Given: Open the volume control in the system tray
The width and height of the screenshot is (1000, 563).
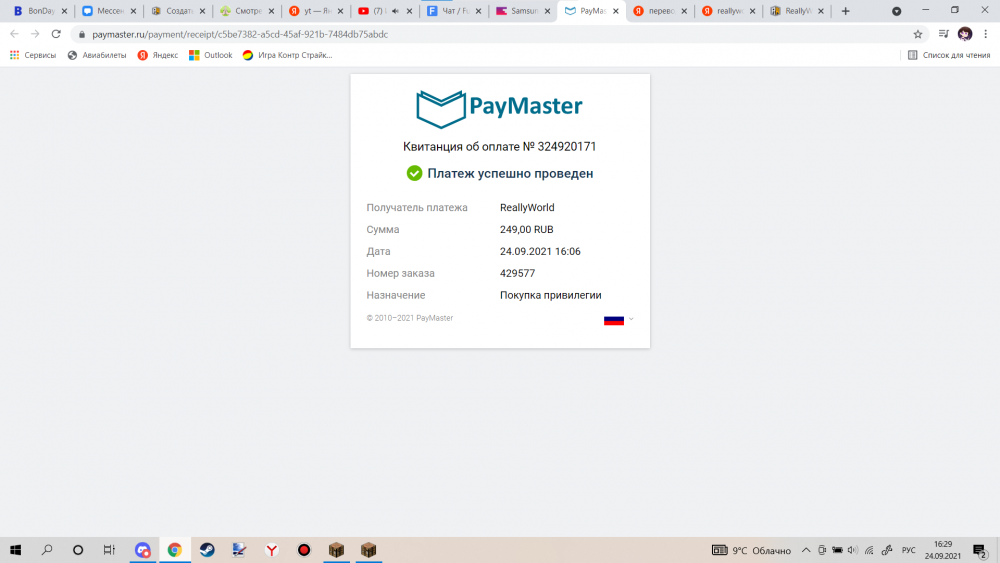Looking at the screenshot, I should point(853,550).
